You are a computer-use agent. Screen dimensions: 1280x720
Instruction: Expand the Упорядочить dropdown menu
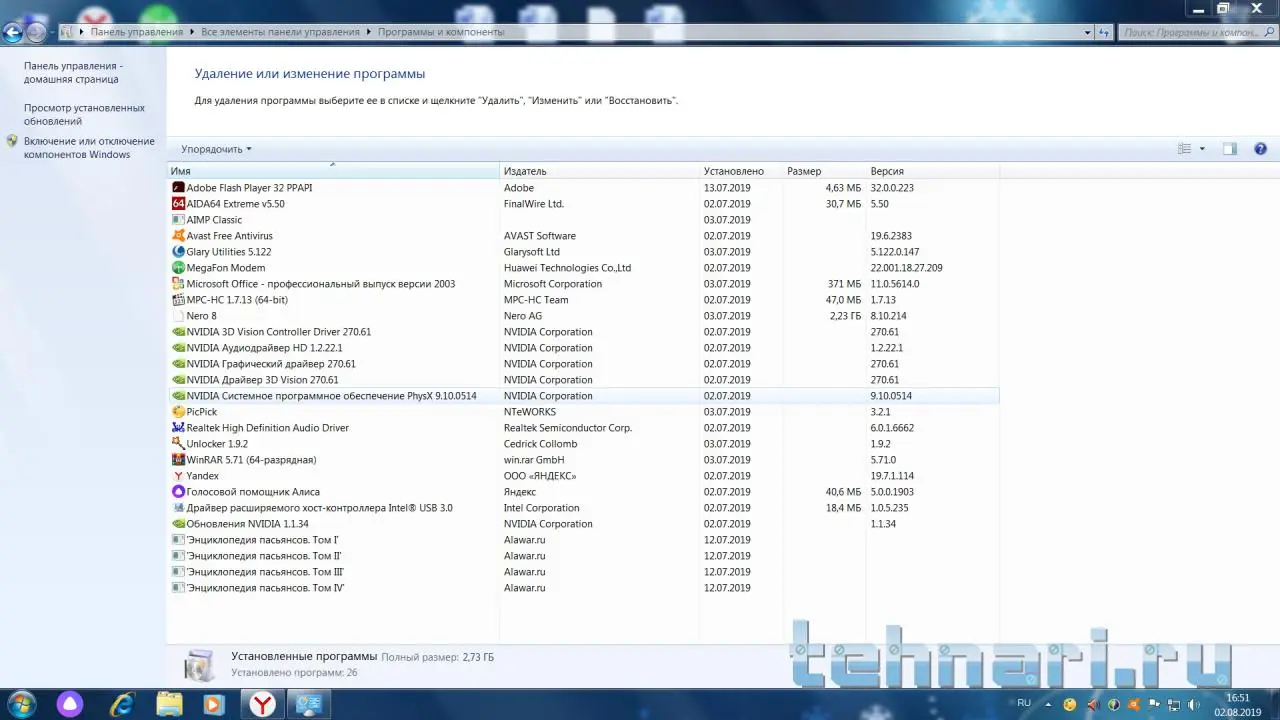(x=216, y=149)
